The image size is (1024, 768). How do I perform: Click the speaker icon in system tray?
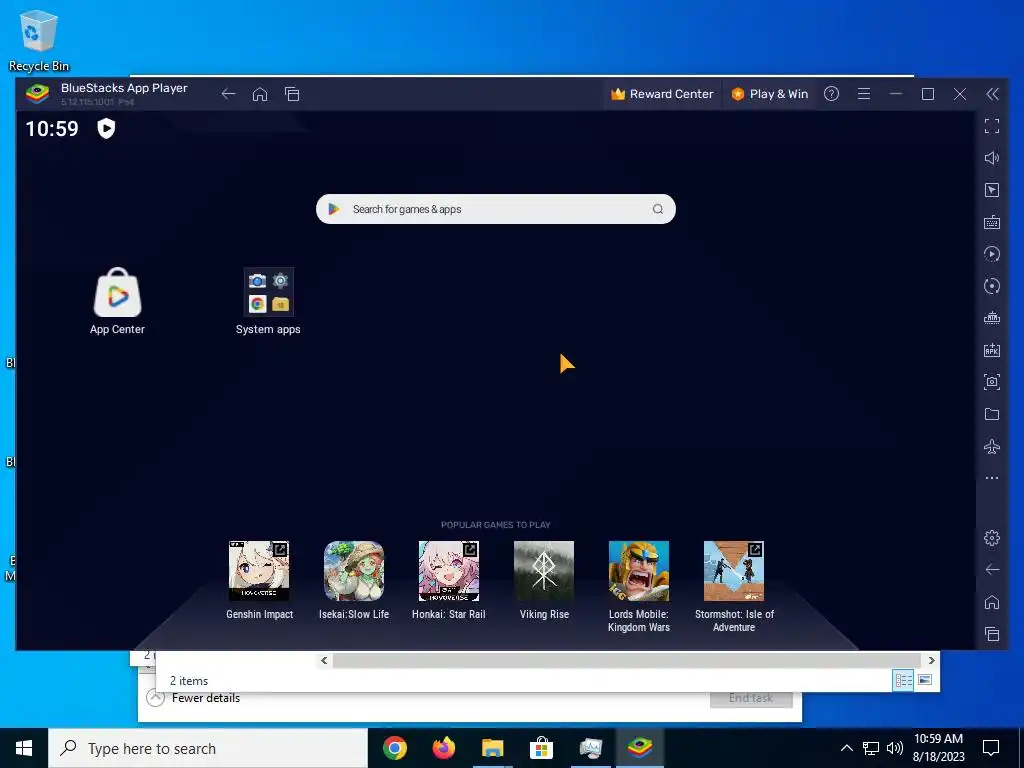coord(895,748)
